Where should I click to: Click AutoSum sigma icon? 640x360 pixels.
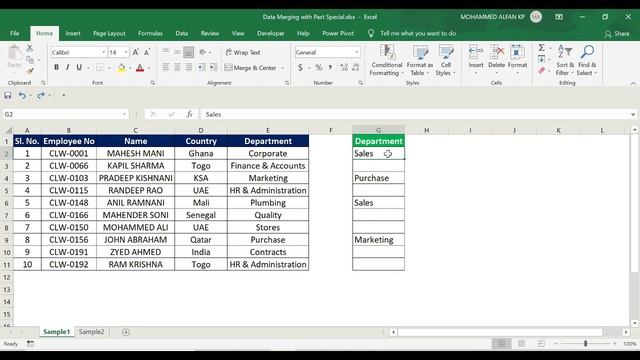click(542, 48)
